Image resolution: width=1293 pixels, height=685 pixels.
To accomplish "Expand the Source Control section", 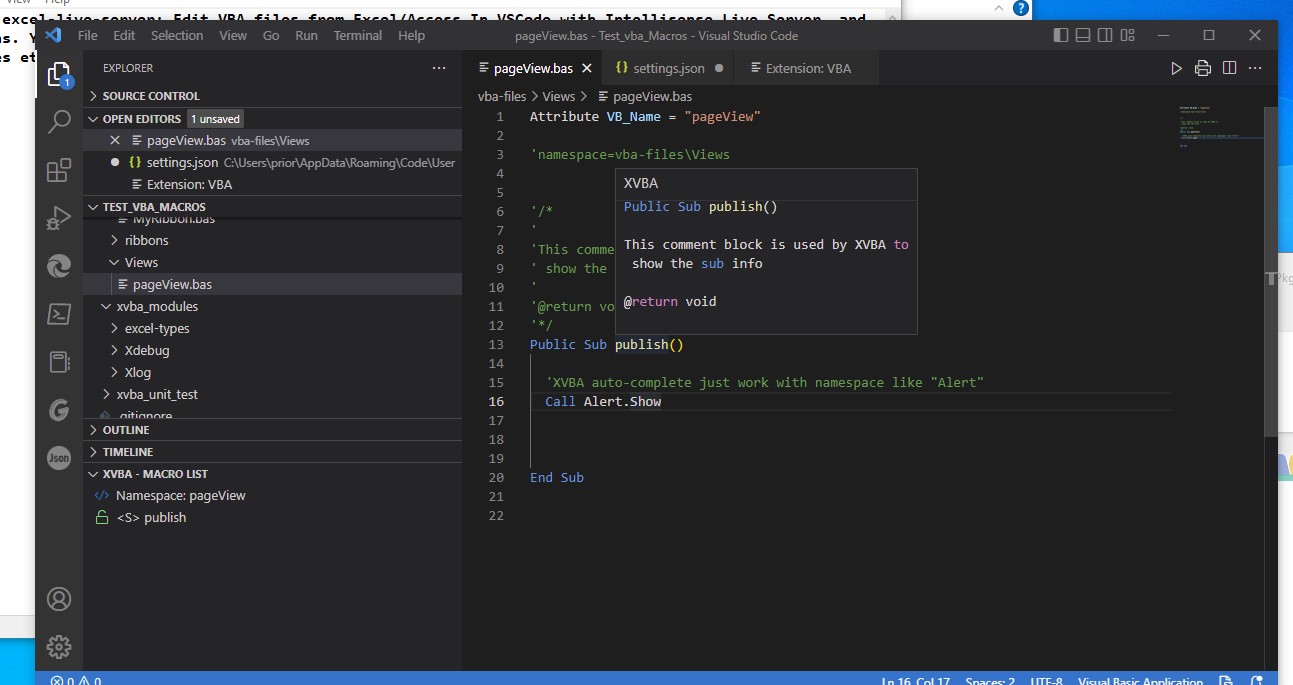I will 150,96.
